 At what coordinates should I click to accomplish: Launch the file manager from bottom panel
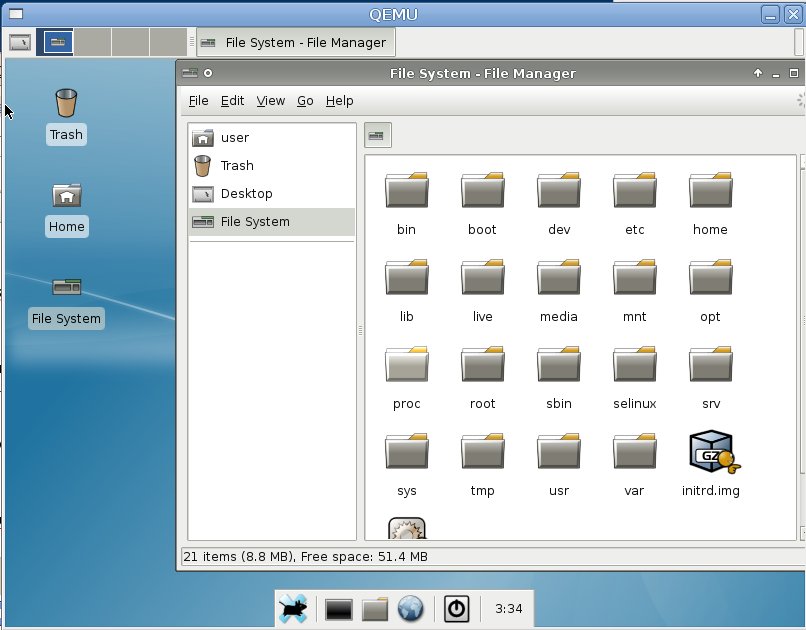coord(374,610)
